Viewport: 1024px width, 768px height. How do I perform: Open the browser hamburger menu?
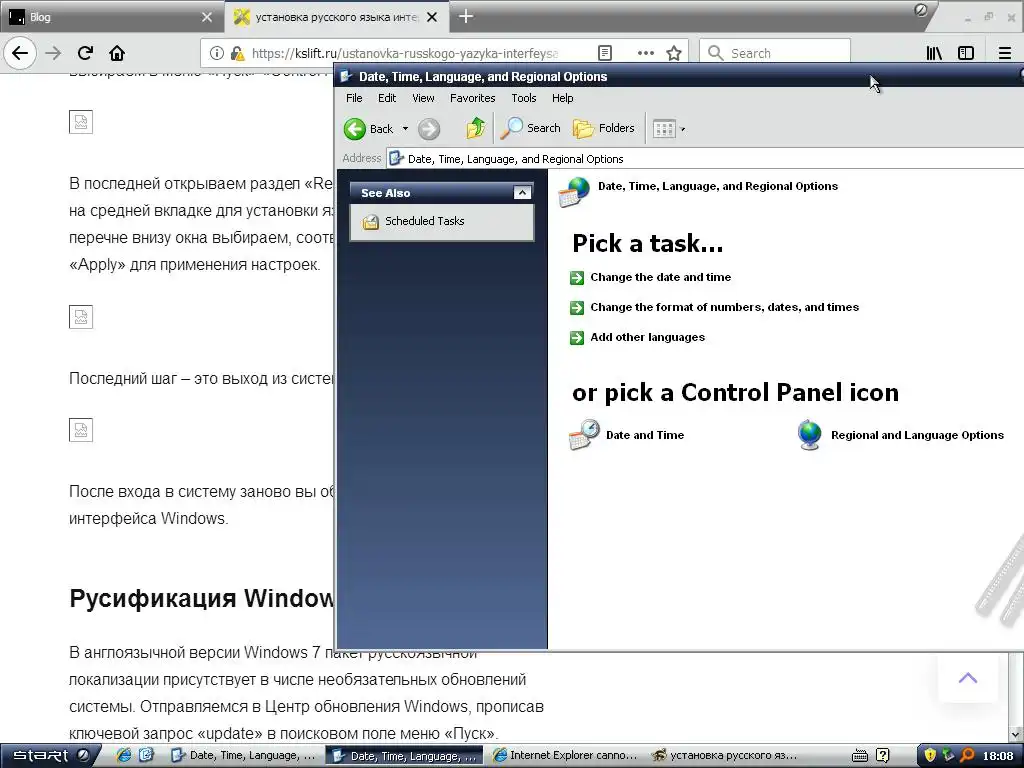tap(1005, 53)
